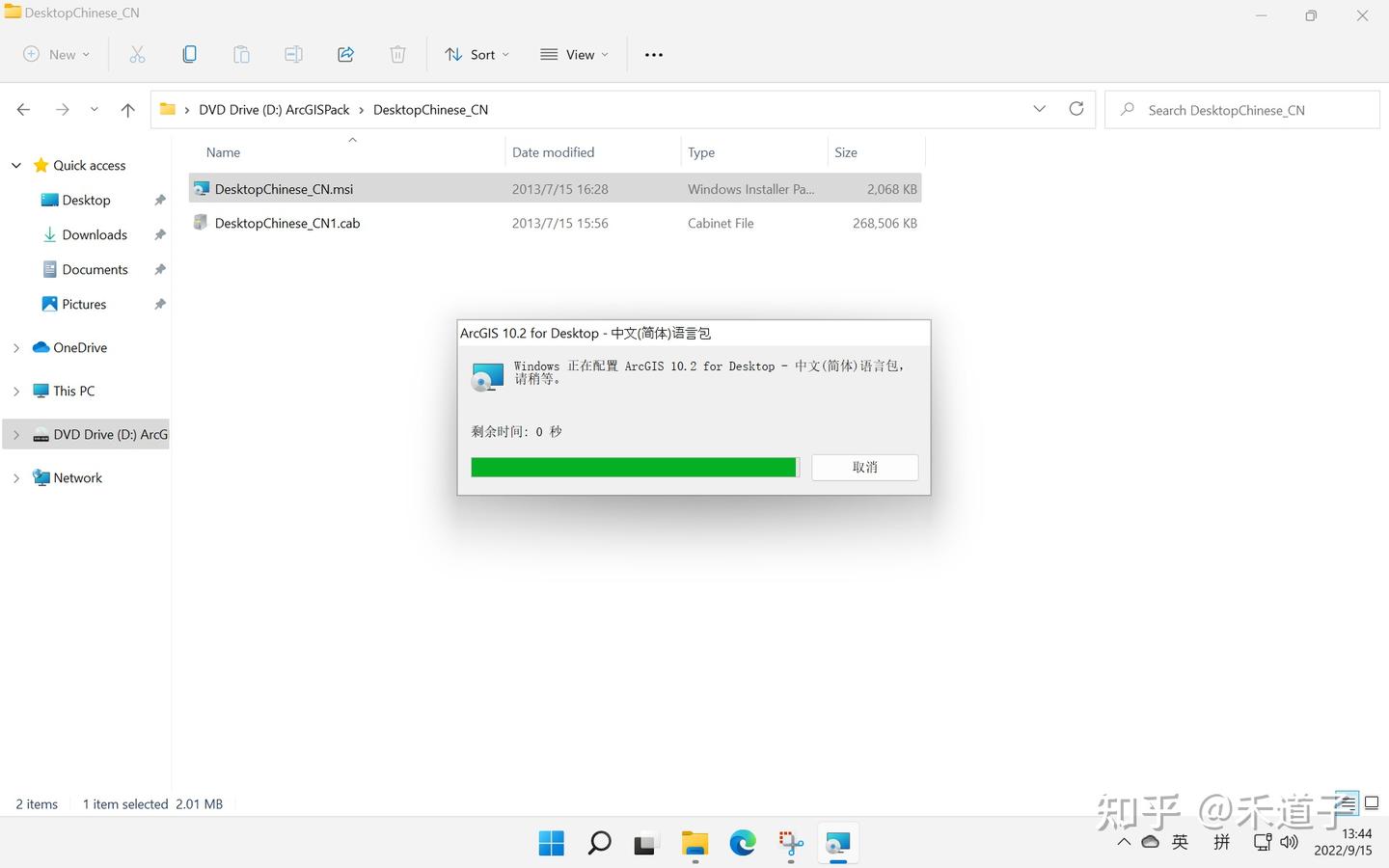The image size is (1389, 868).
Task: Open the network tray icon
Action: coord(1263,842)
